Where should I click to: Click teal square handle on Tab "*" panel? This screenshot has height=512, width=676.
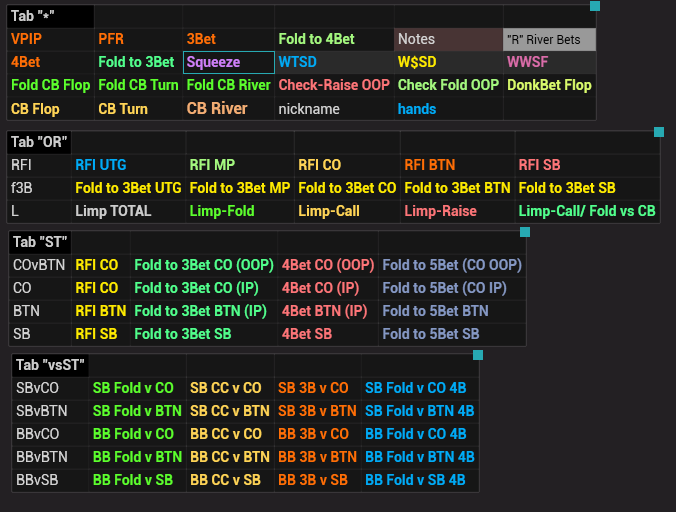click(x=595, y=6)
